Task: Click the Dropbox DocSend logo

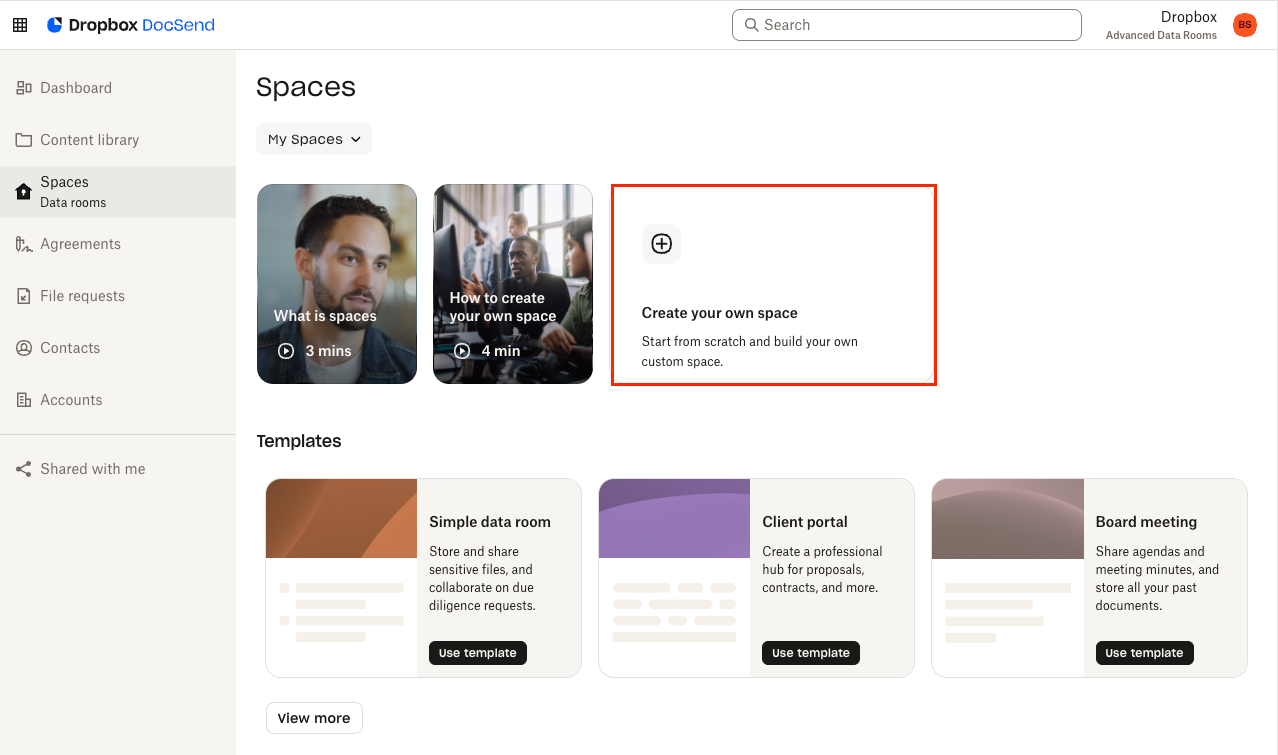Action: click(x=131, y=25)
